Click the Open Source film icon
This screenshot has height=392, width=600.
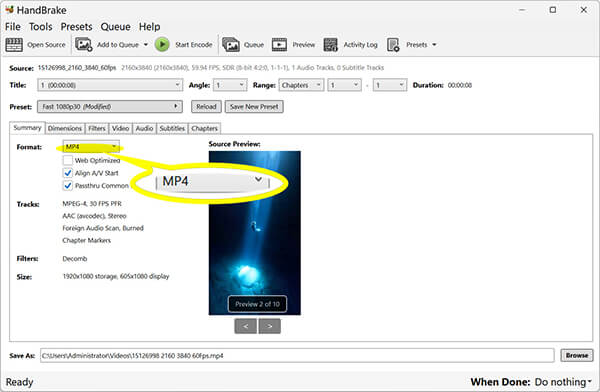click(14, 45)
